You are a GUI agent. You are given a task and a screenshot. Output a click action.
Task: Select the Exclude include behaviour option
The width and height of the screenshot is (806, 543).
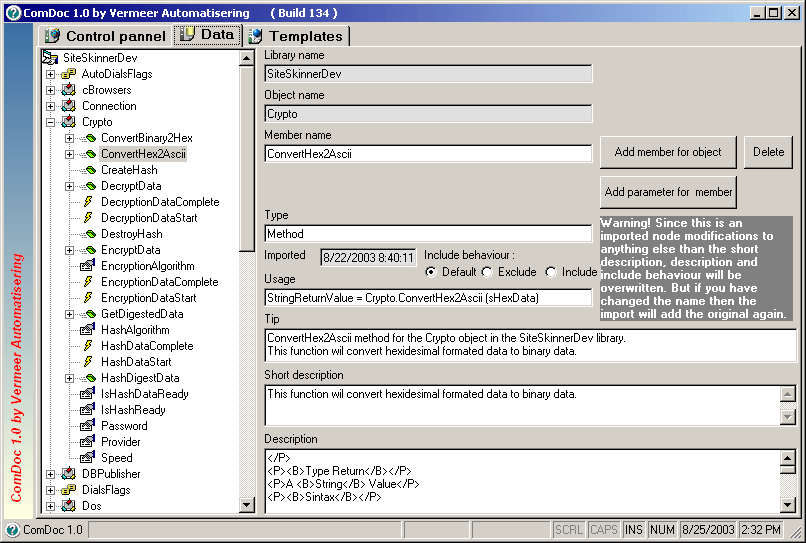click(487, 272)
